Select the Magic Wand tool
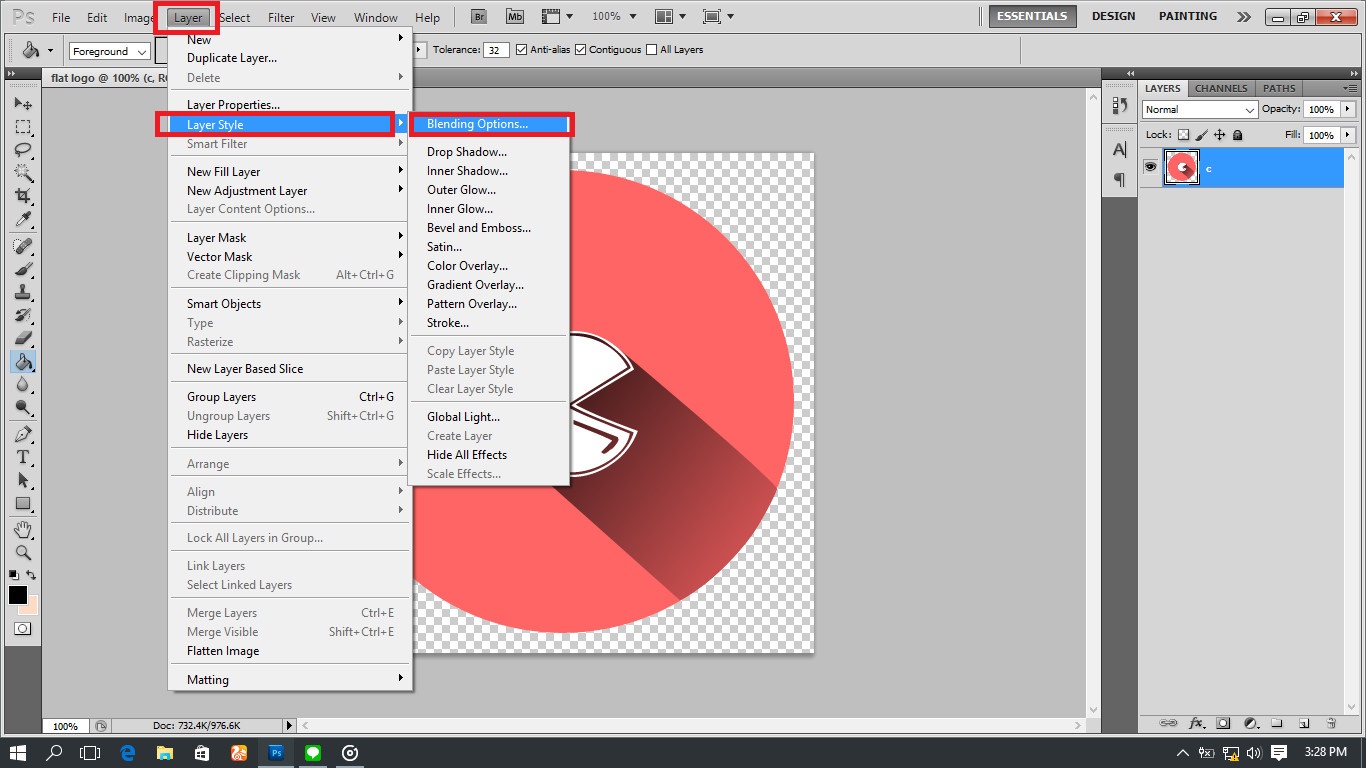The image size is (1366, 768). pos(23,173)
